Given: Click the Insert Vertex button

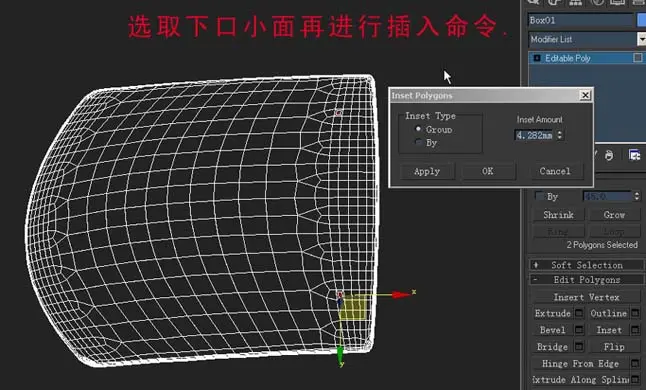Looking at the screenshot, I should (x=586, y=297).
